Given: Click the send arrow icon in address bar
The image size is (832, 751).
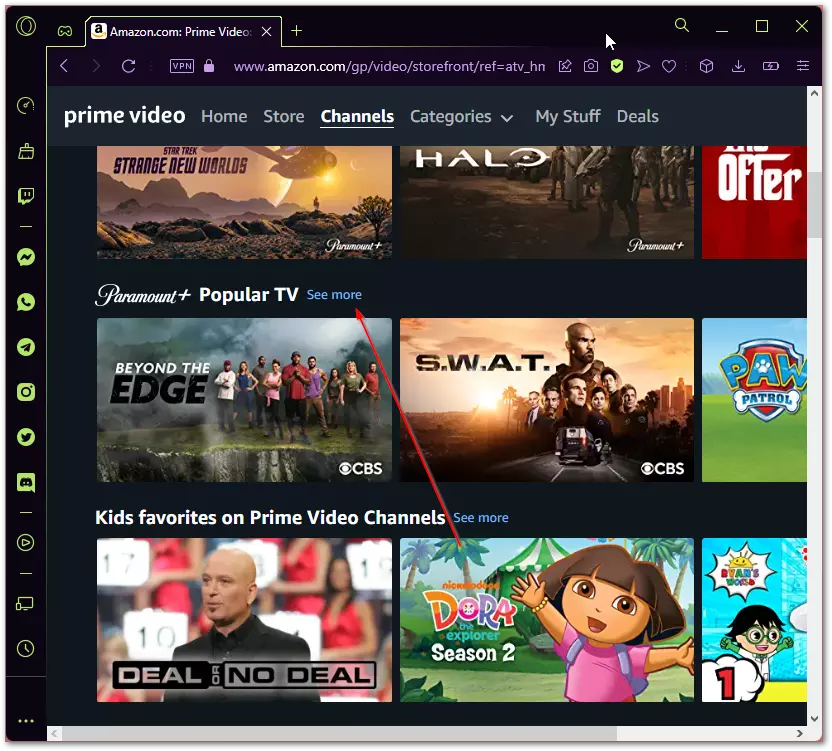Looking at the screenshot, I should pyautogui.click(x=643, y=66).
